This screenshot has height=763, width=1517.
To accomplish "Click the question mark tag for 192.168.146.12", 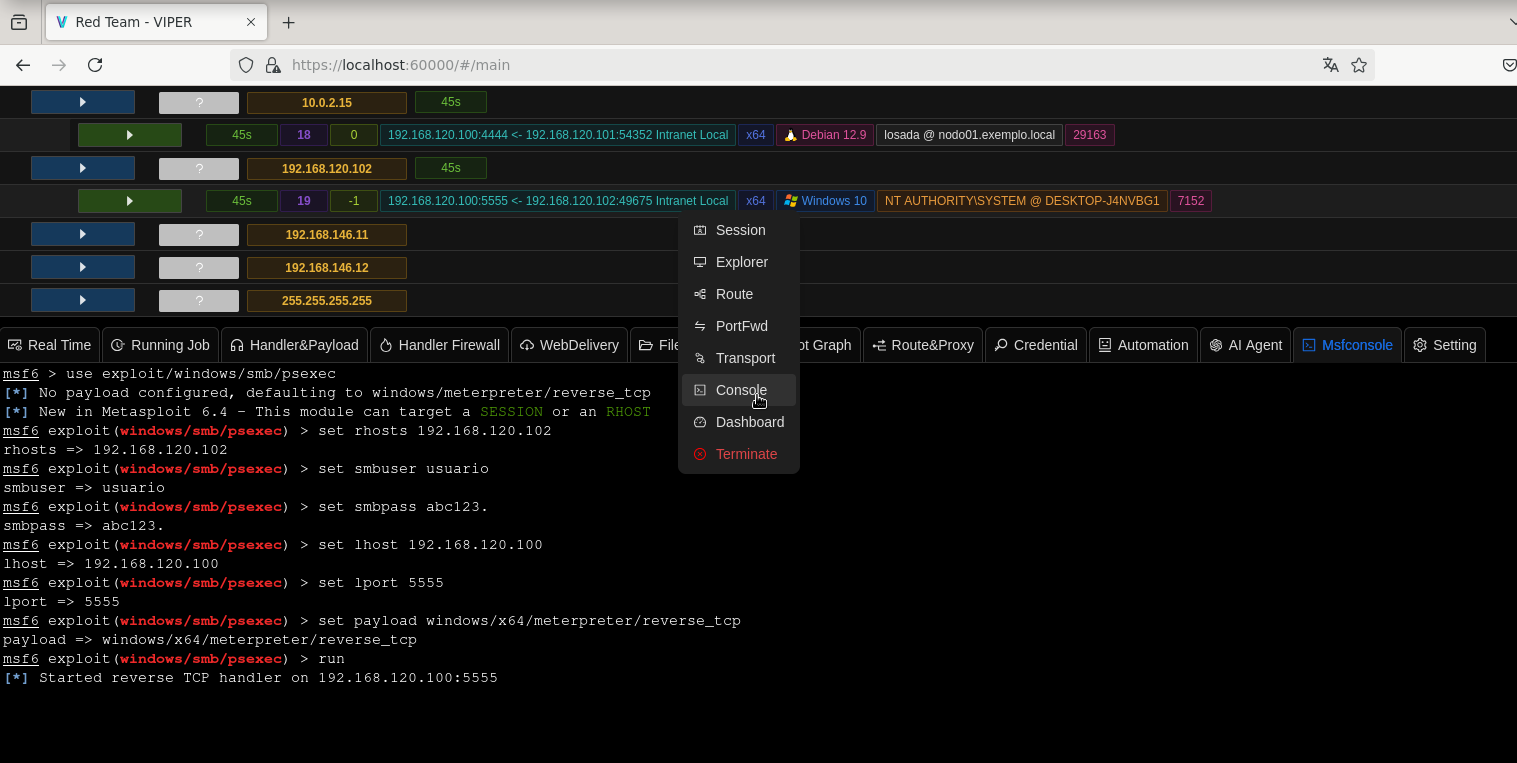I will coord(199,267).
